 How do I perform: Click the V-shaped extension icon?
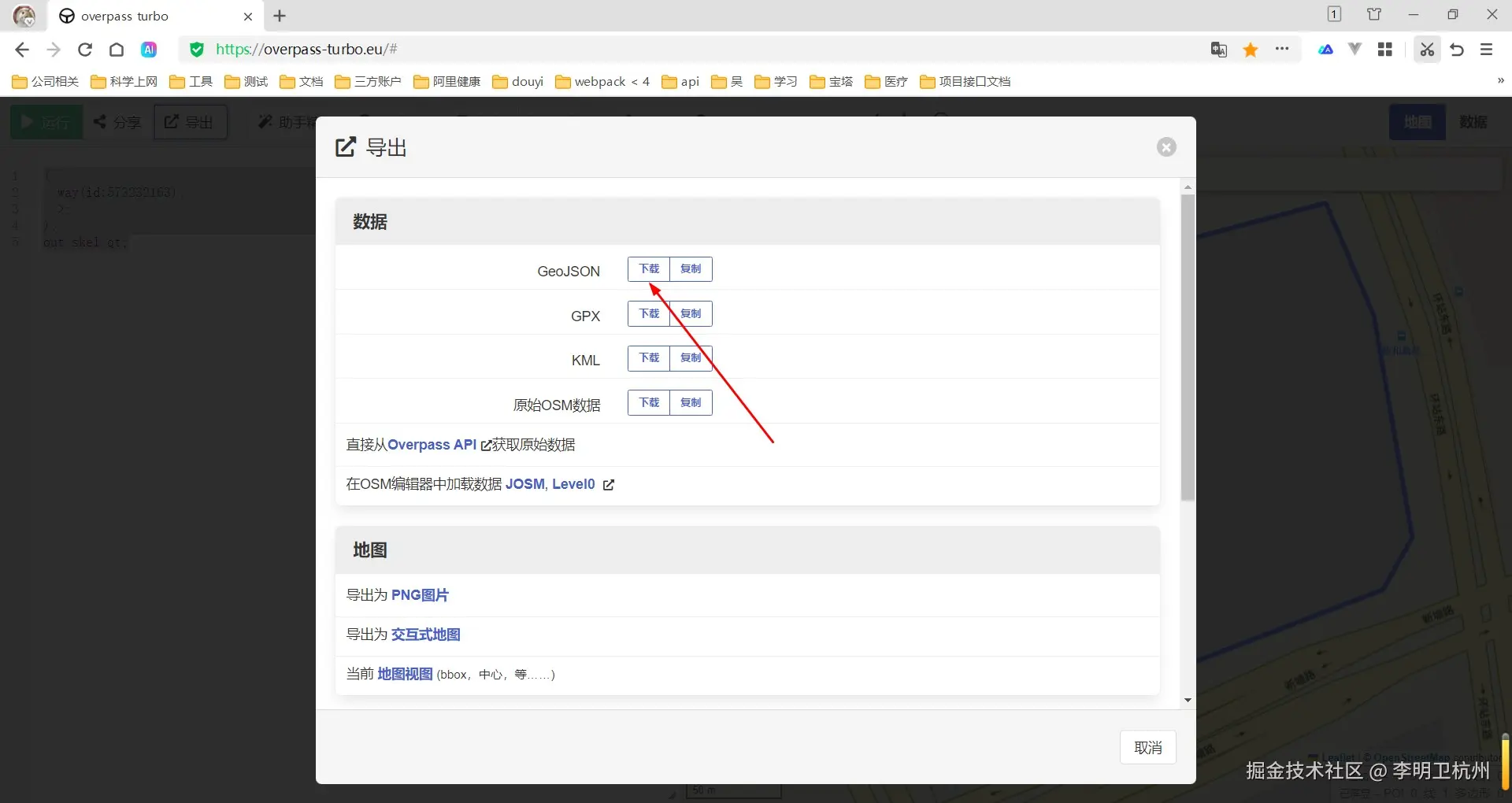[1354, 50]
